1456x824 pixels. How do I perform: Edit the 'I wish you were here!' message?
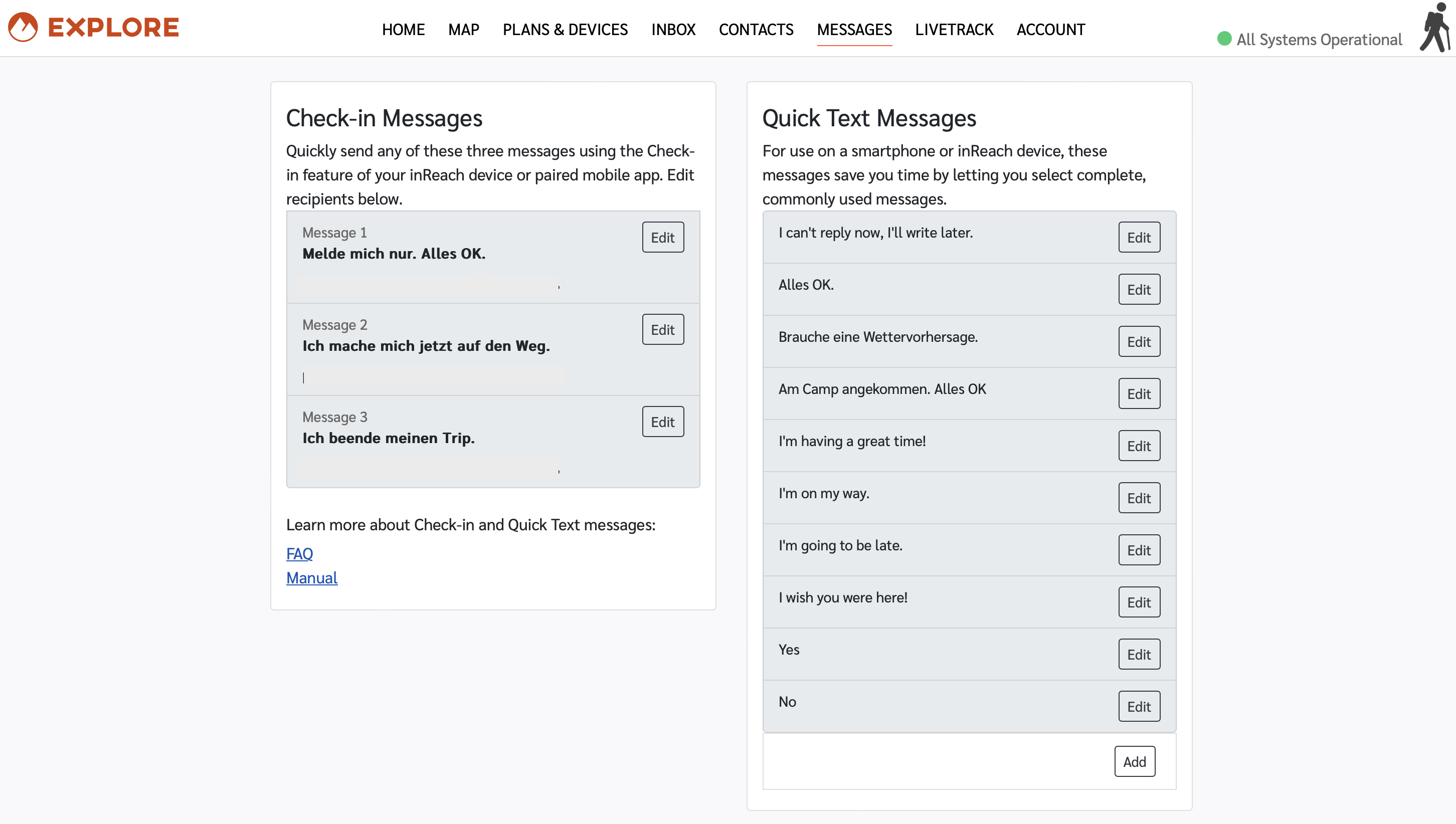(x=1139, y=602)
